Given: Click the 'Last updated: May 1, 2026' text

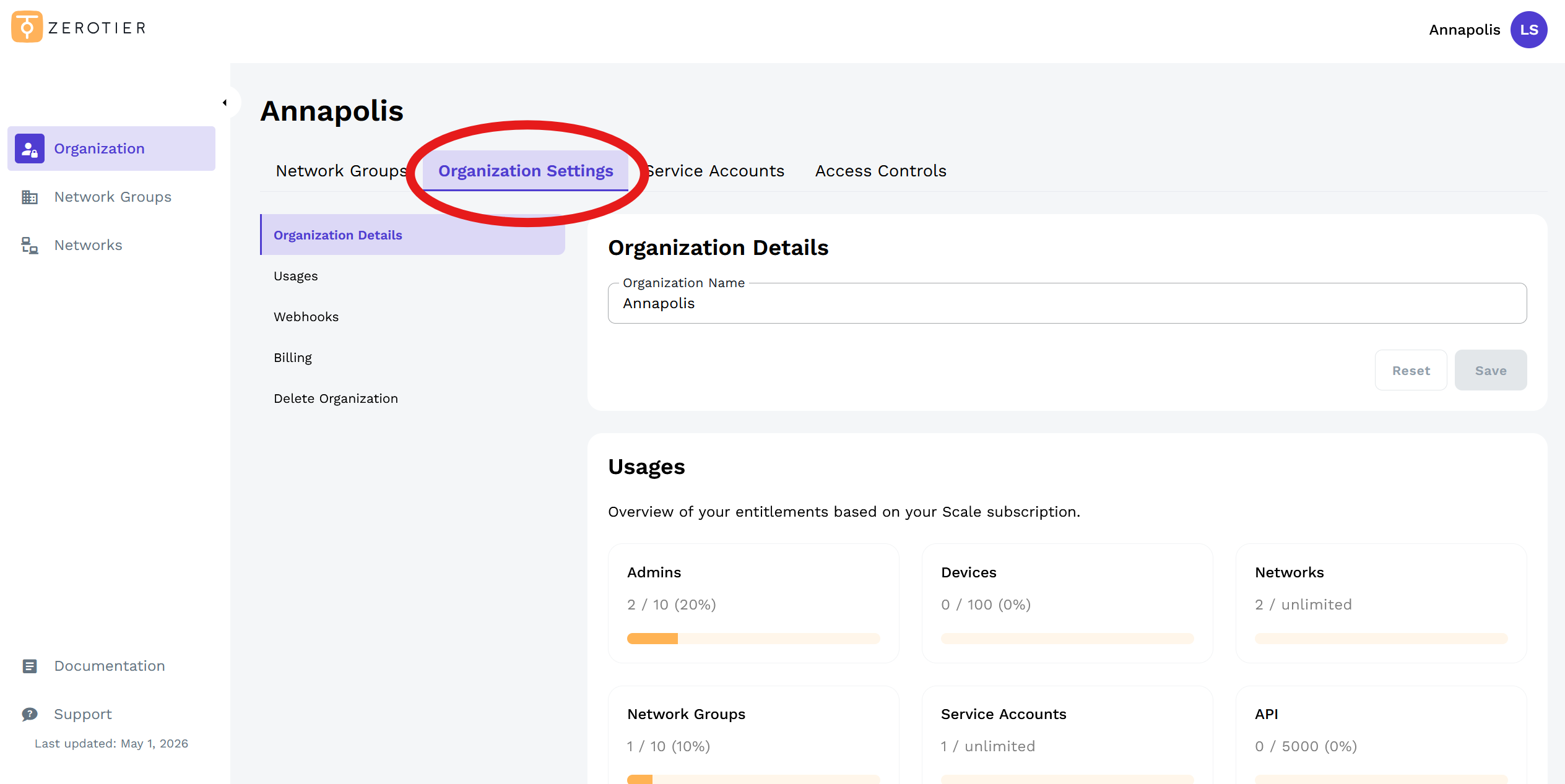Looking at the screenshot, I should pyautogui.click(x=111, y=744).
